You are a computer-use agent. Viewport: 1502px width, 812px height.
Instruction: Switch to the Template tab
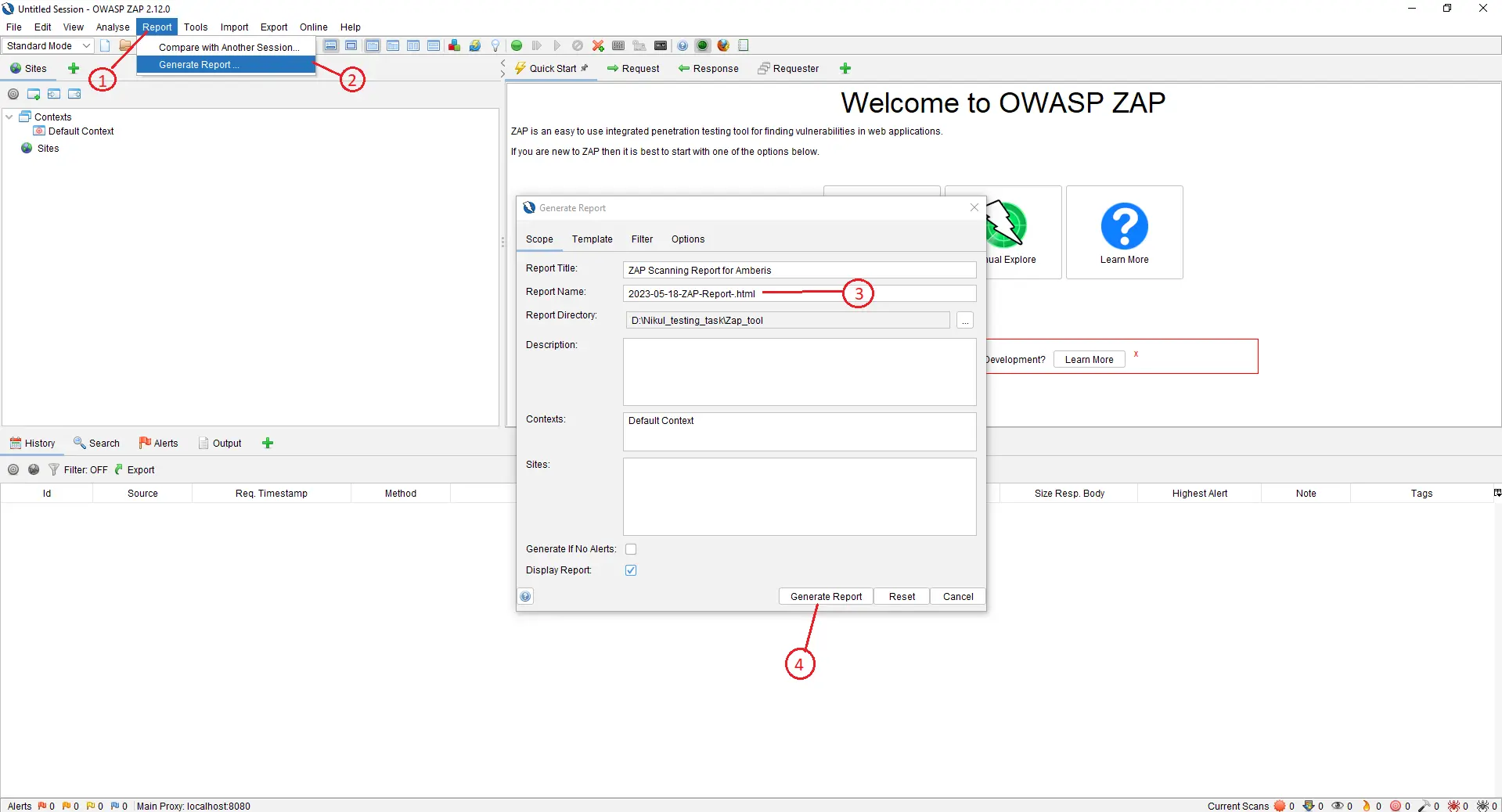(593, 239)
